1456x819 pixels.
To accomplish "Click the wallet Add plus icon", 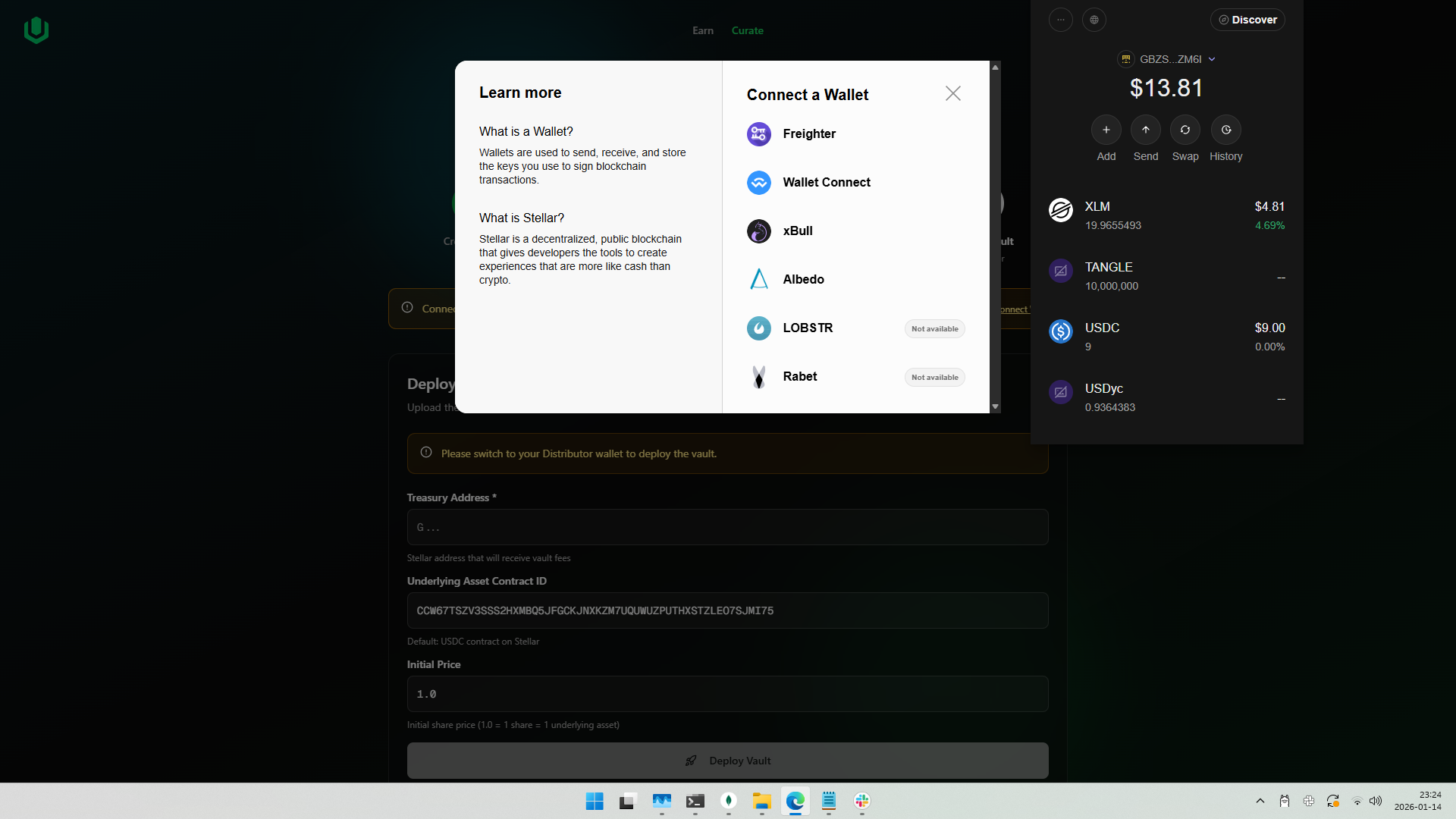I will coord(1106,130).
